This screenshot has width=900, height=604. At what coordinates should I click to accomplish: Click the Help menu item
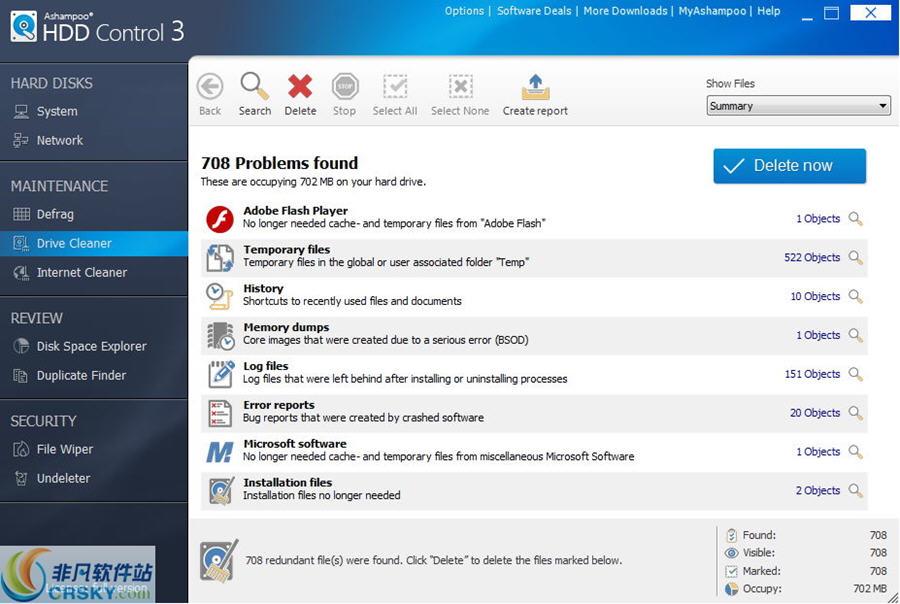pos(768,11)
